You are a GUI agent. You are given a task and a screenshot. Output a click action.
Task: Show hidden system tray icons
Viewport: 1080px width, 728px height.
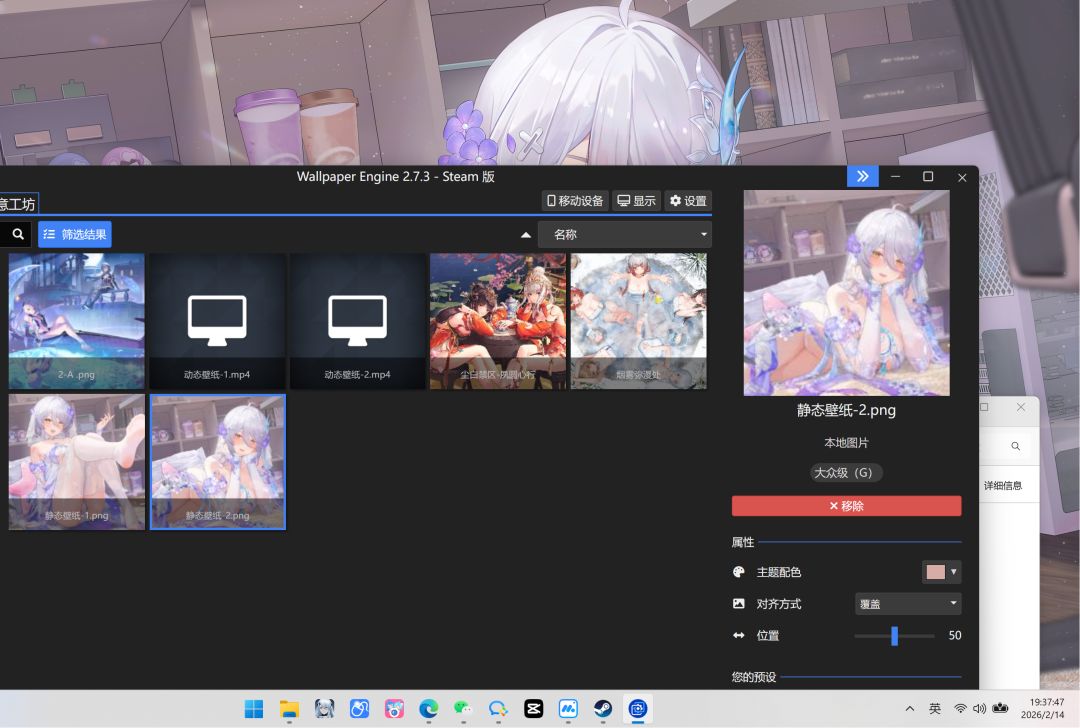[910, 709]
